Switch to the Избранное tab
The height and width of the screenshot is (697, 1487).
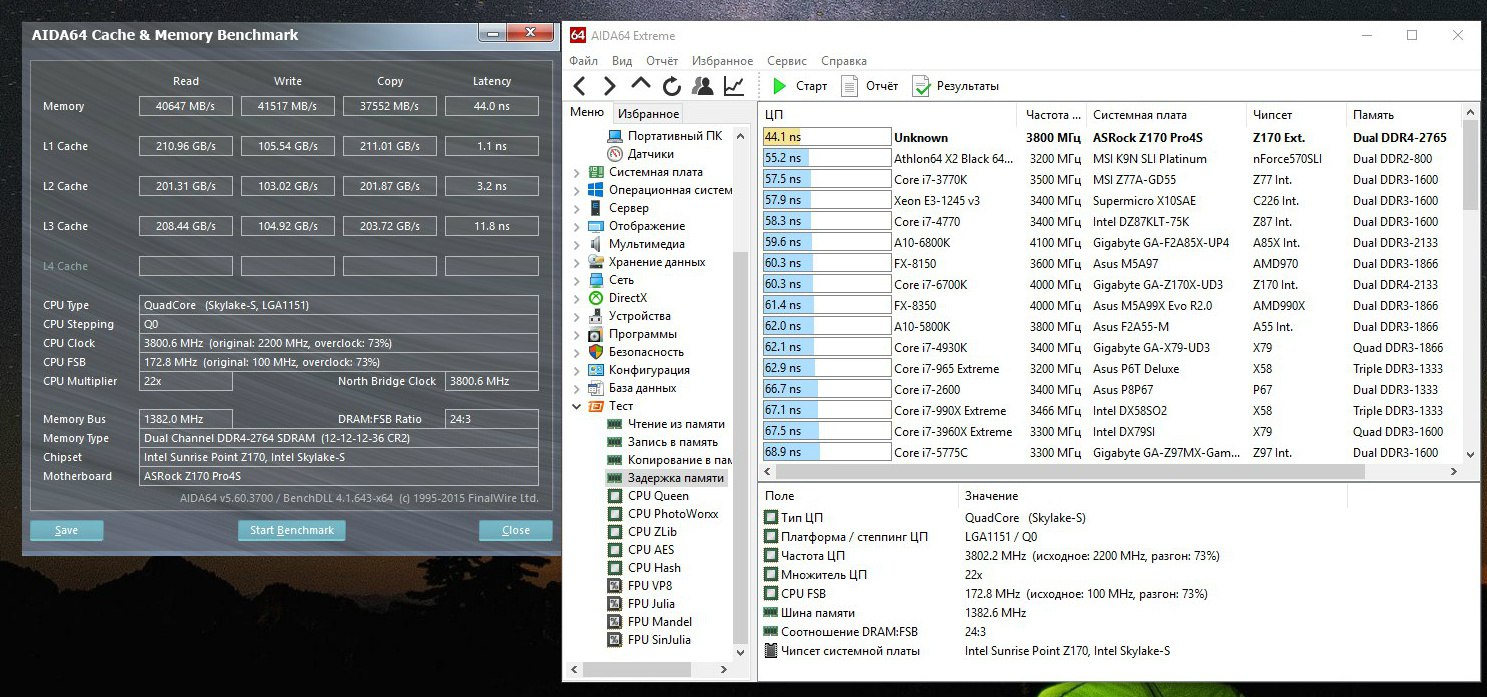pos(648,114)
